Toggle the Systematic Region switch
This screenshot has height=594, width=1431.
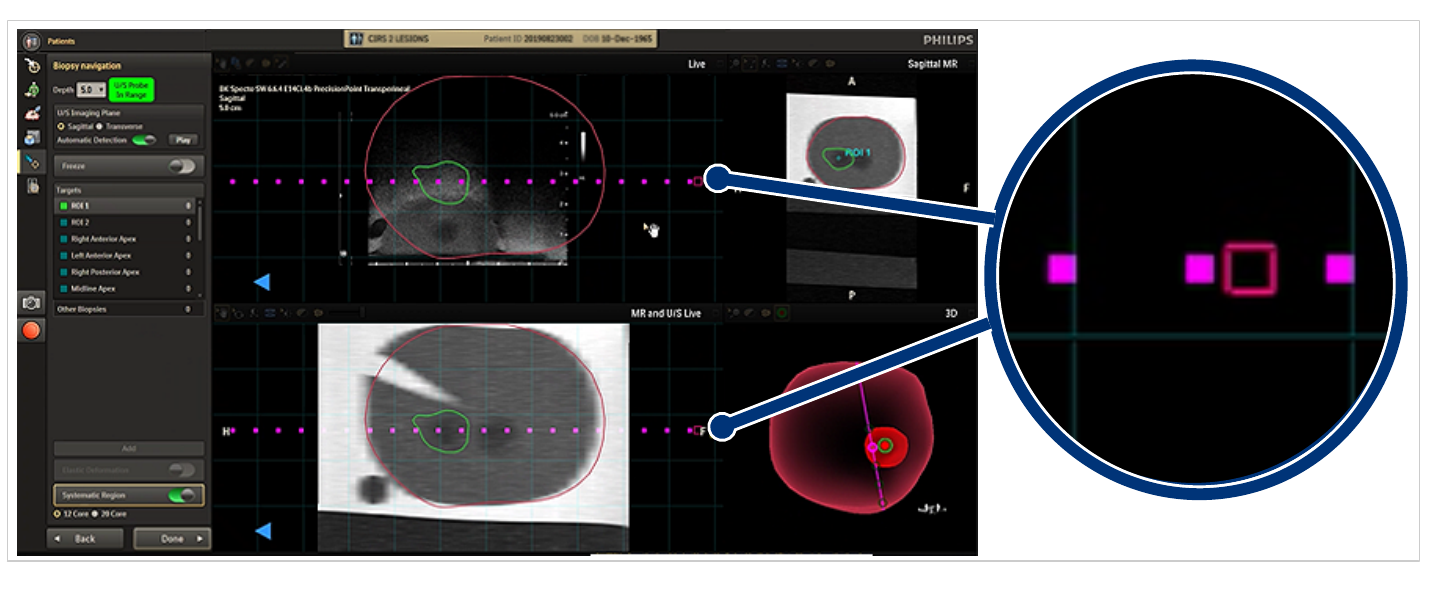pos(182,495)
